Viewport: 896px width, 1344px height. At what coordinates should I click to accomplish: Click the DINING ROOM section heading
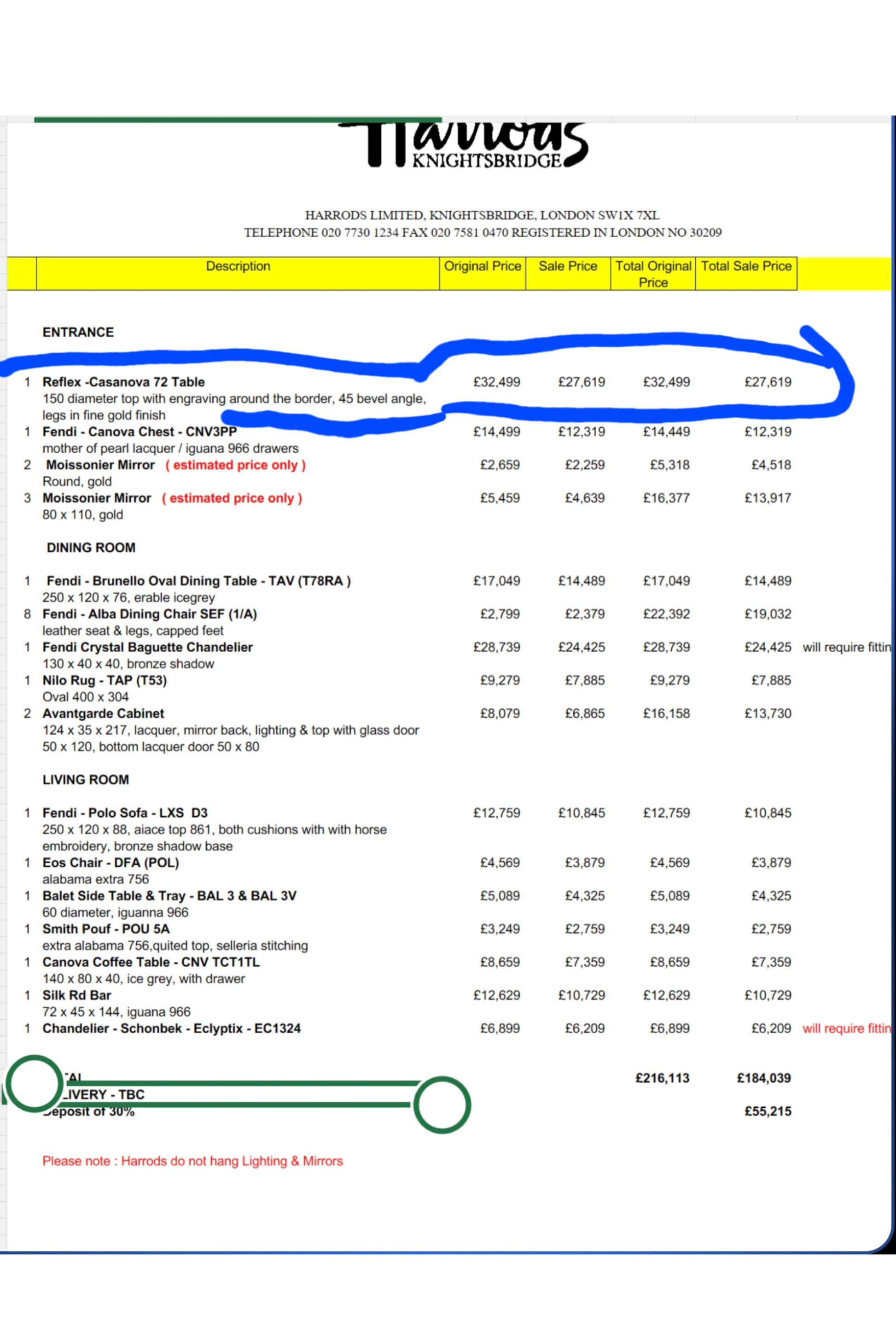pyautogui.click(x=91, y=548)
